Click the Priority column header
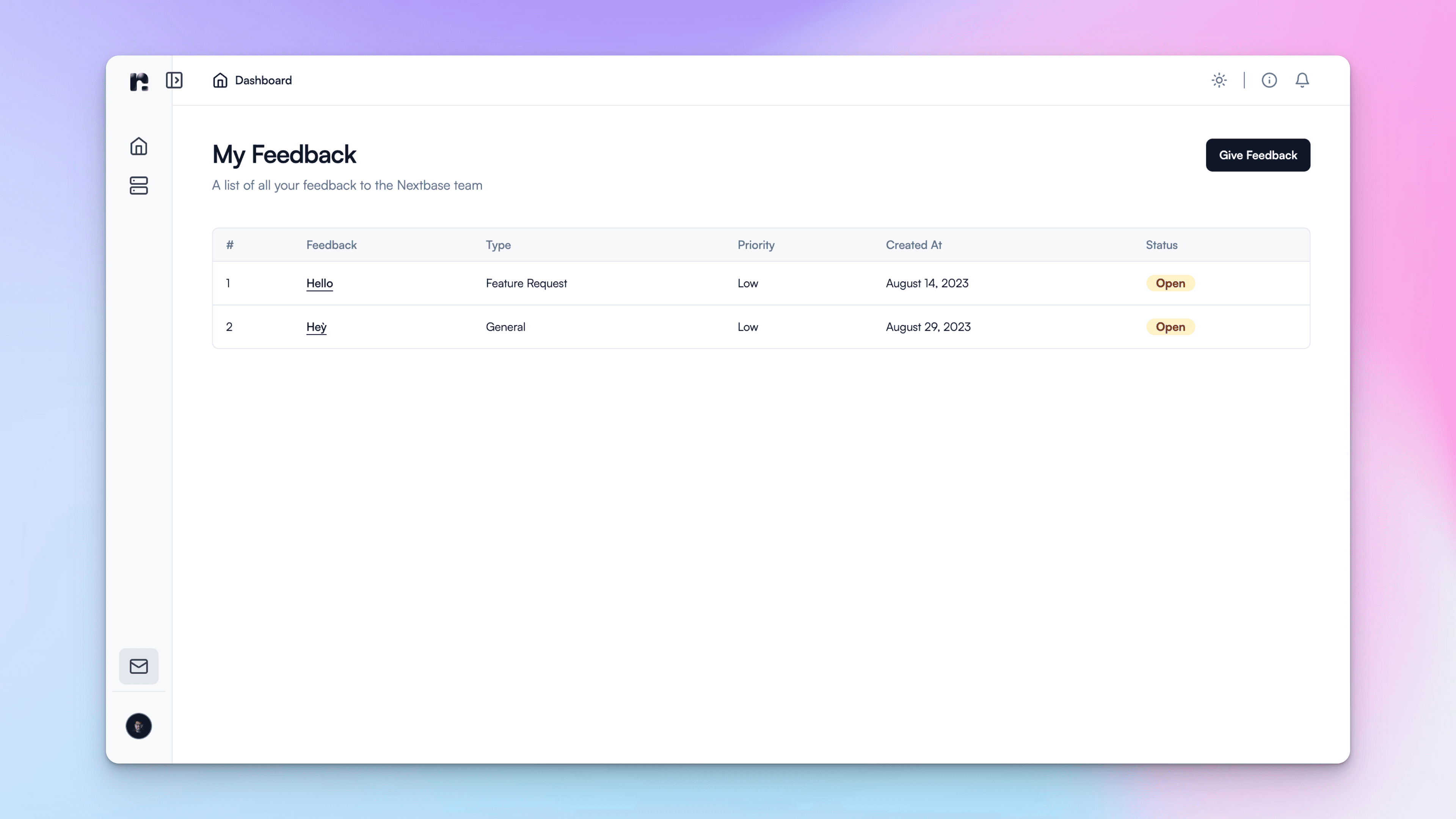The image size is (1456, 819). [756, 245]
